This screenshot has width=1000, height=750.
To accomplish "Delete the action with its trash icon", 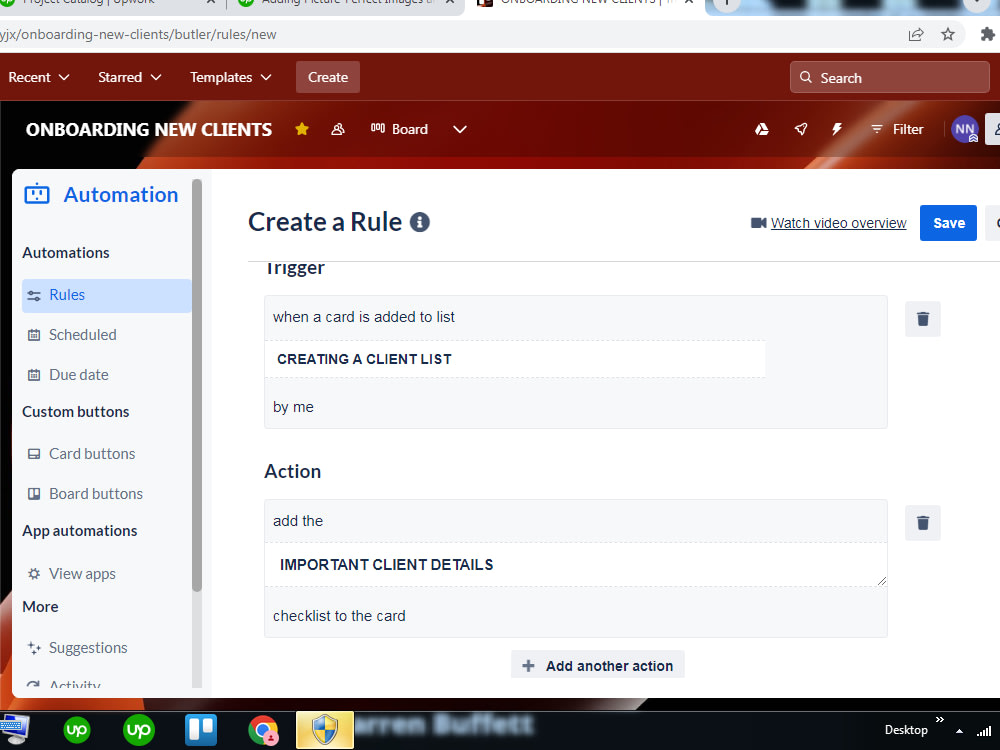I will [922, 523].
